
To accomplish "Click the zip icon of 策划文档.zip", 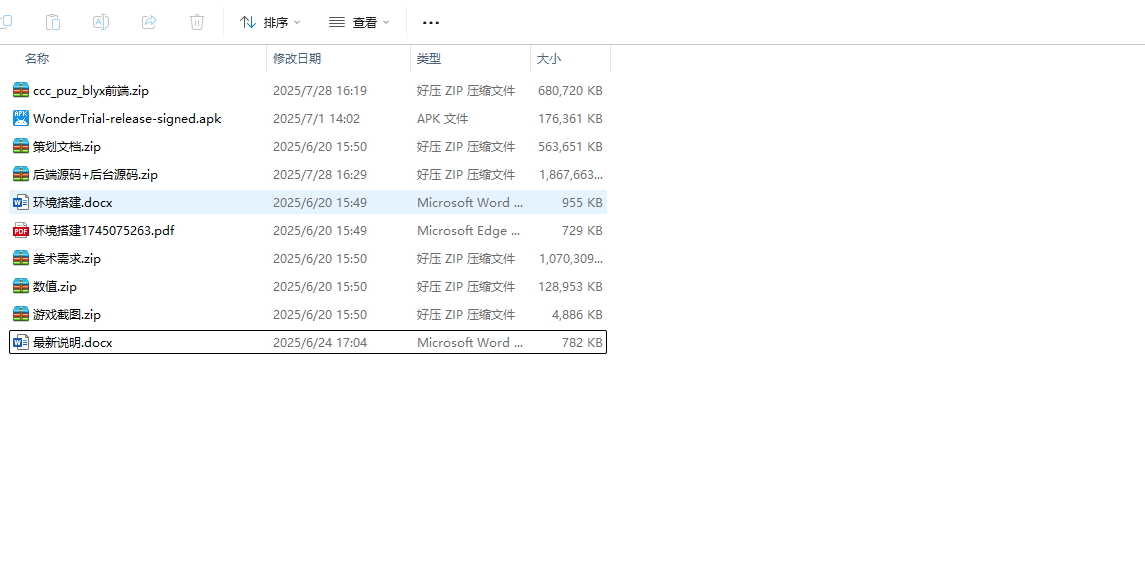I will 21,146.
